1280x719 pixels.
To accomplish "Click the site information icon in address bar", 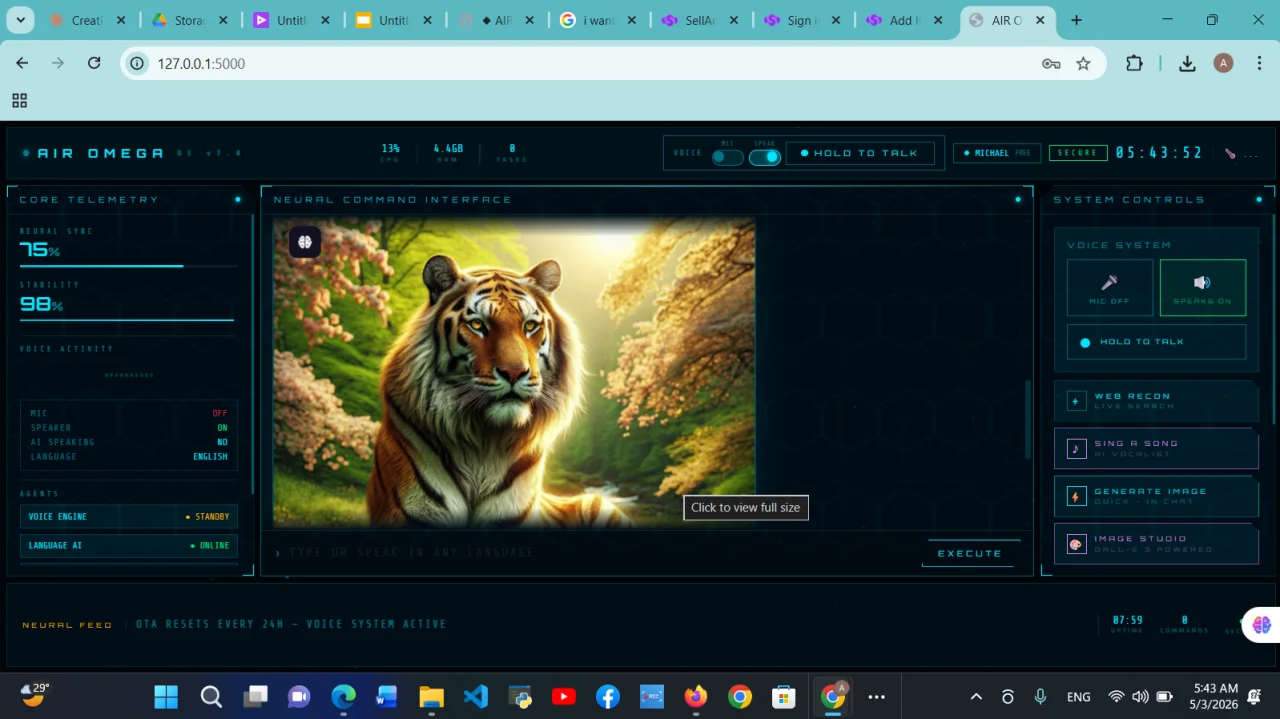I will [138, 63].
